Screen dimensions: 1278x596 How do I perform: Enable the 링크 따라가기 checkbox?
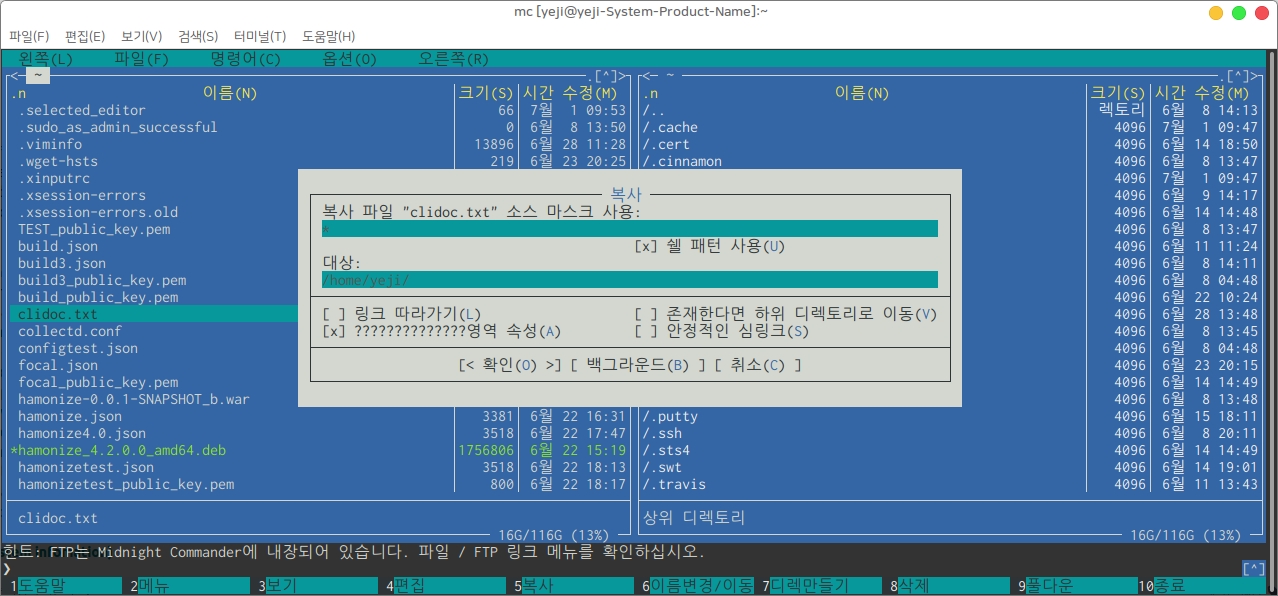point(331,314)
